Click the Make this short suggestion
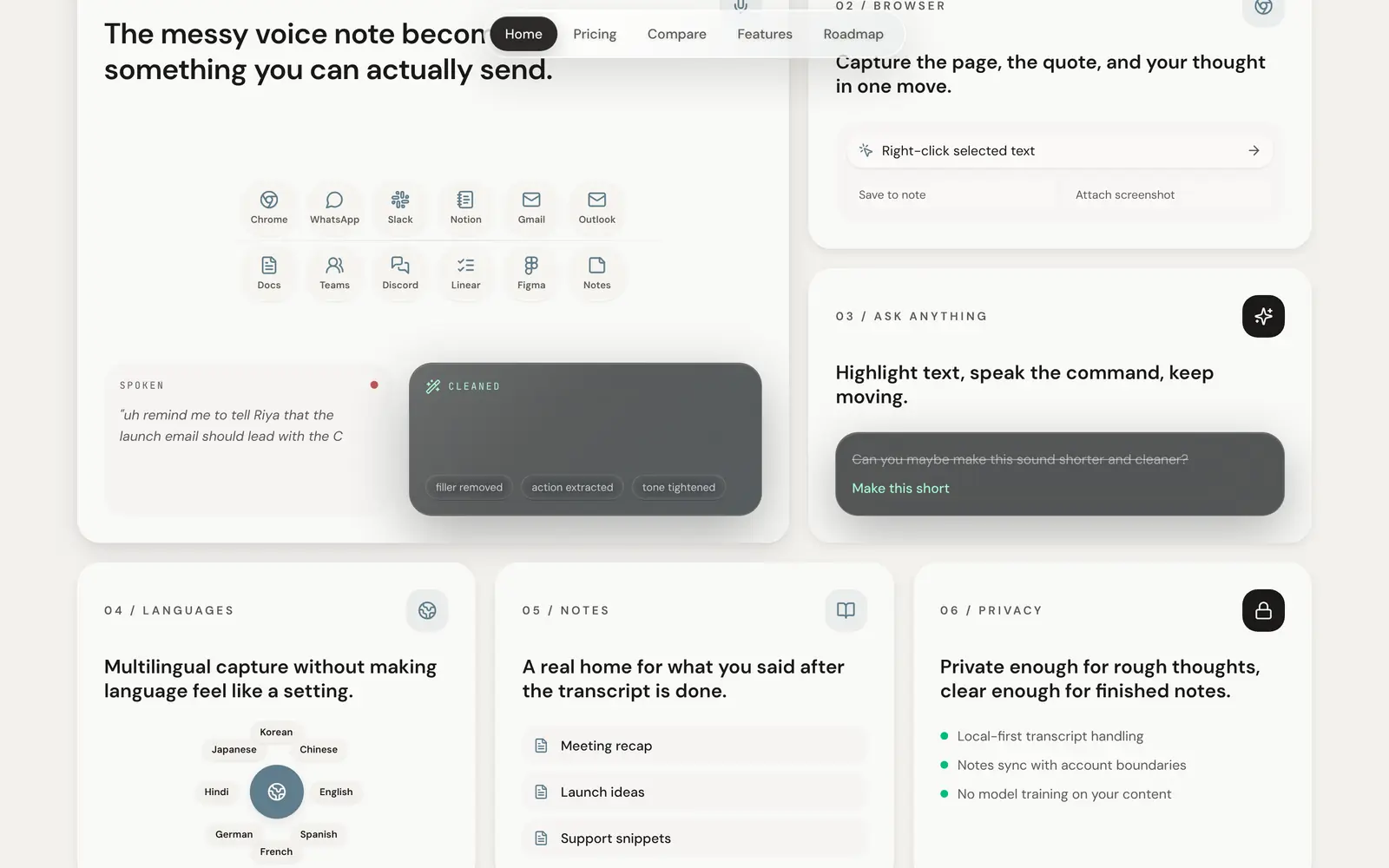Screen dimensions: 1389x868 tap(900, 488)
